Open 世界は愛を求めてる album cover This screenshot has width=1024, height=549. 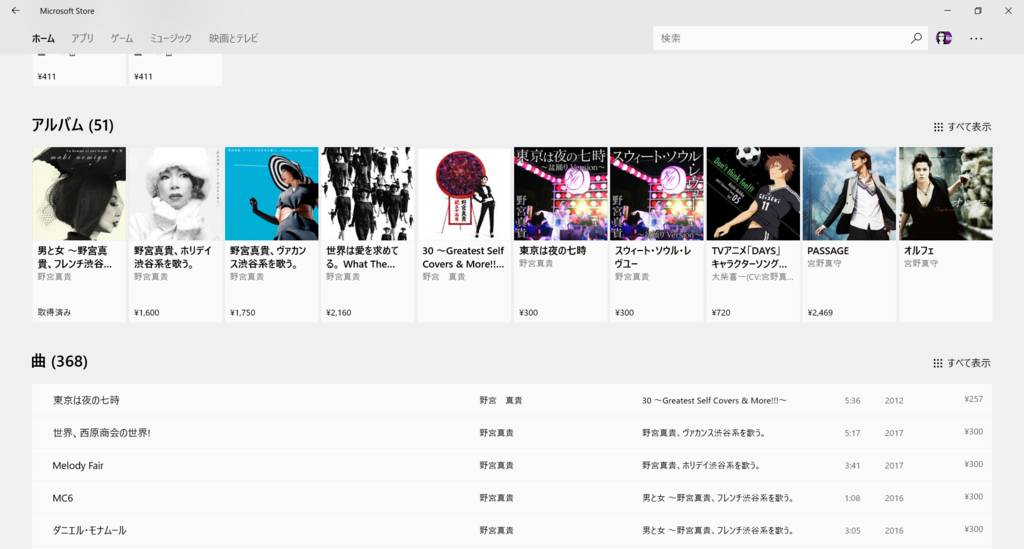(x=368, y=193)
